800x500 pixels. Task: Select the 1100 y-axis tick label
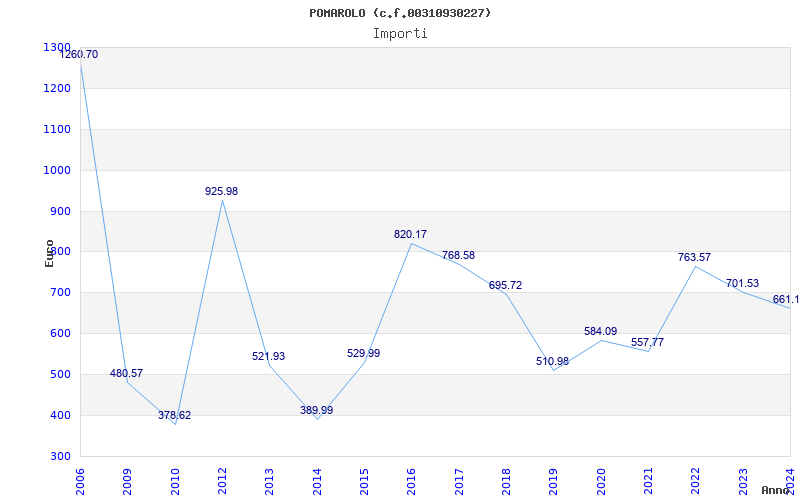click(x=57, y=130)
